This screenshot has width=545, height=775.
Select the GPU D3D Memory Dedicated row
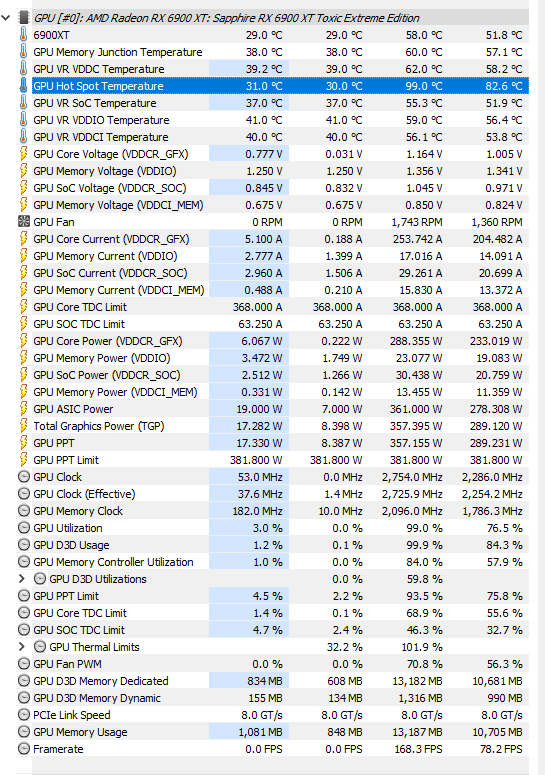(281, 681)
